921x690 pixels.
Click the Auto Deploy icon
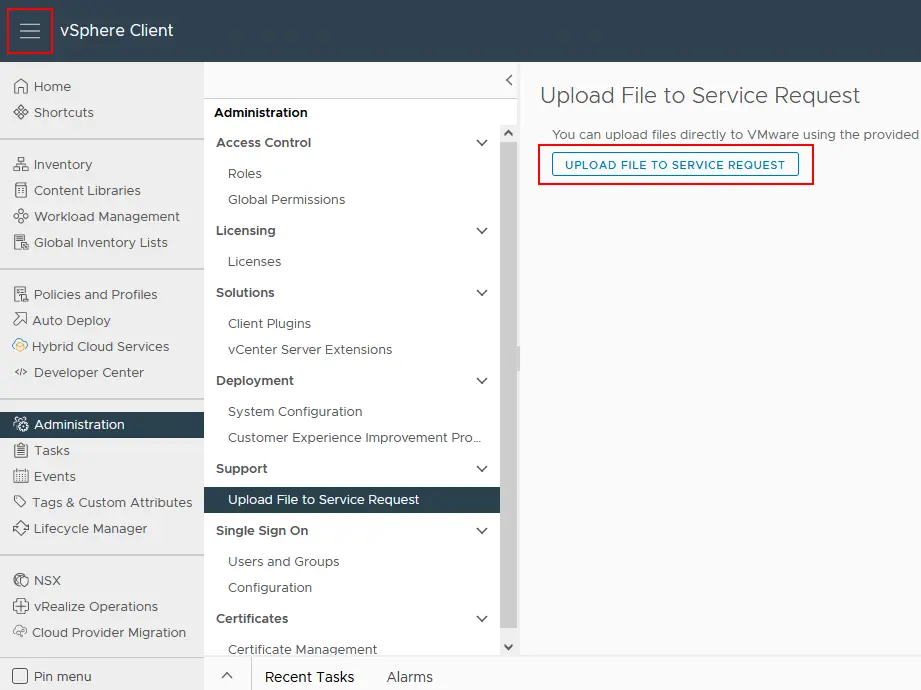[20, 320]
